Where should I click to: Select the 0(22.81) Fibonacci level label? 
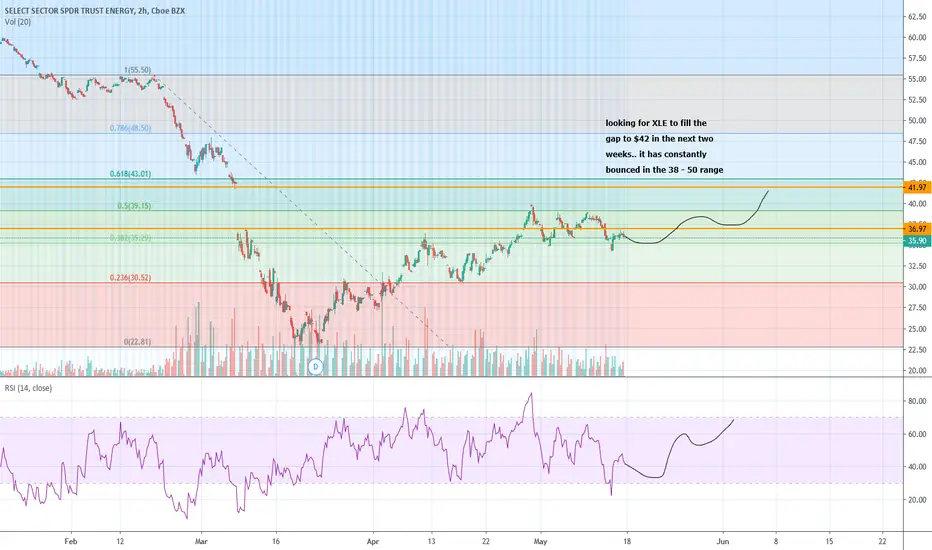coord(137,342)
